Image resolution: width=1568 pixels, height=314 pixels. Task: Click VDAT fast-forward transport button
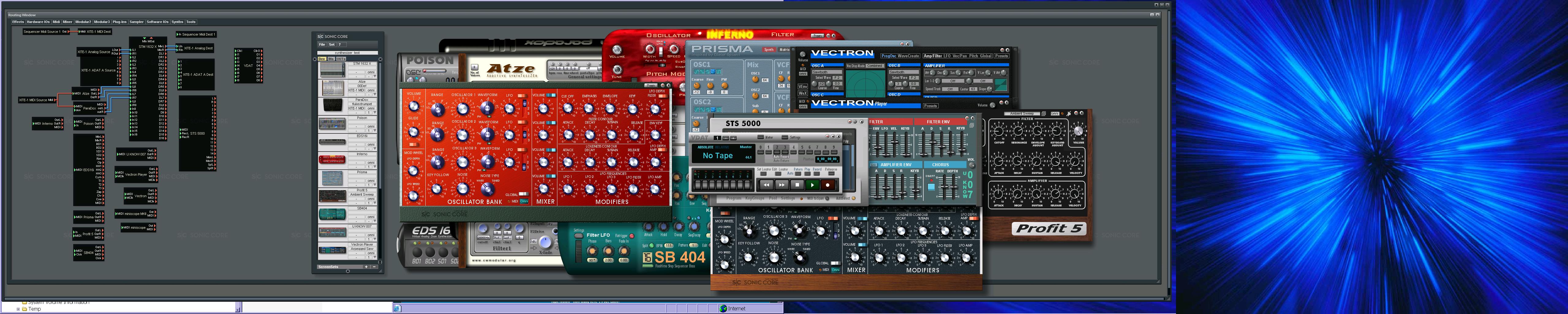[x=782, y=185]
